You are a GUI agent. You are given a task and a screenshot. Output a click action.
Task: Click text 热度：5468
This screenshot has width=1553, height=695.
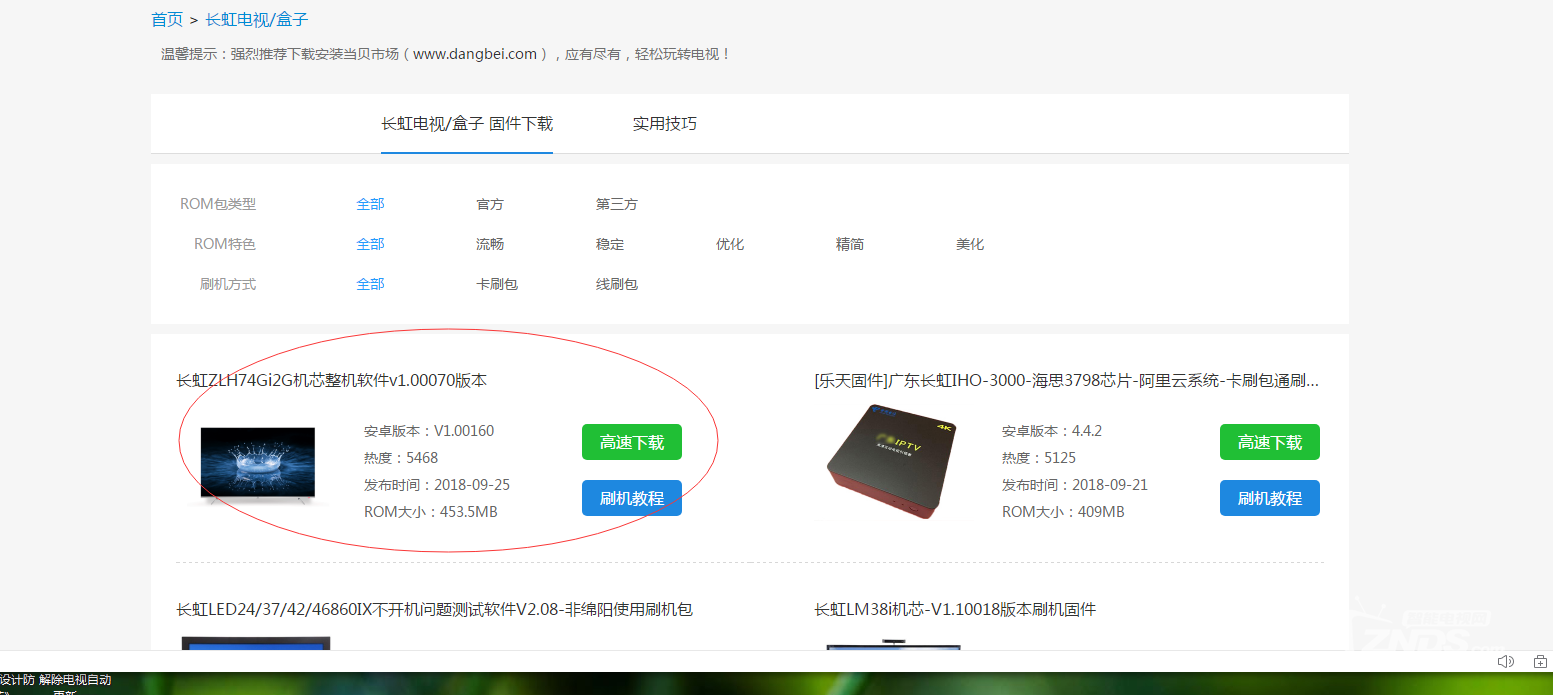tap(401, 458)
